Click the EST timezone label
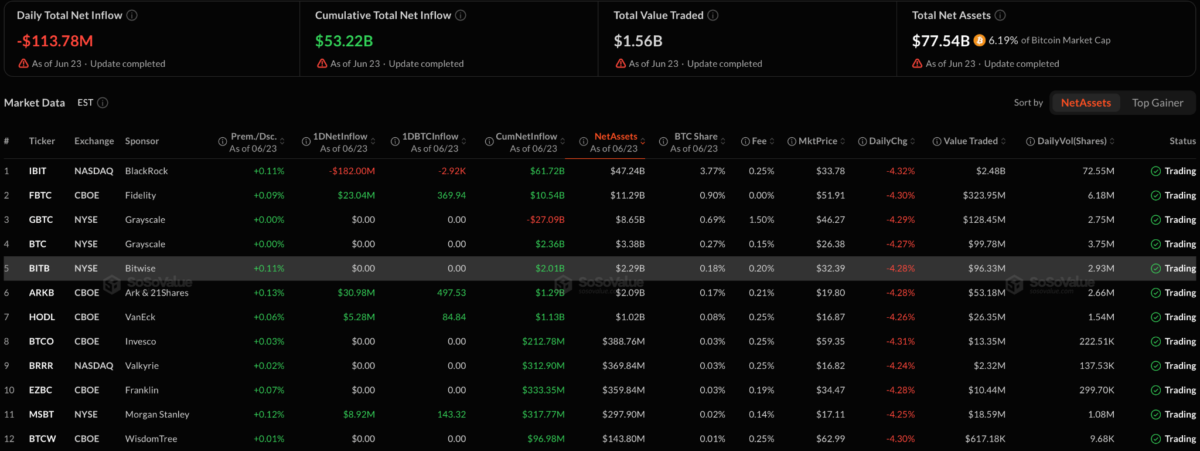 click(85, 102)
